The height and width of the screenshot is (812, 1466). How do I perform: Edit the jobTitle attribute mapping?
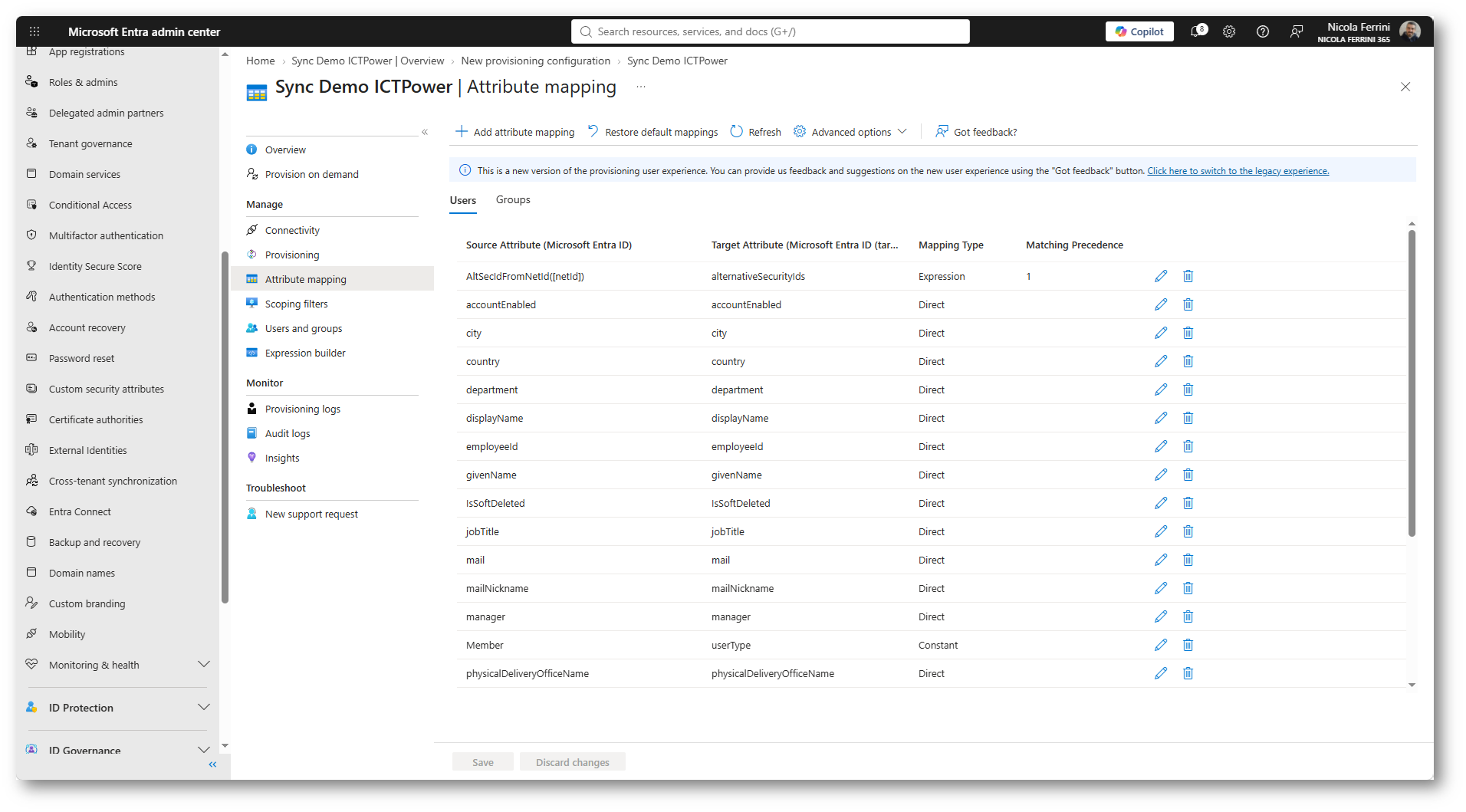(x=1161, y=531)
